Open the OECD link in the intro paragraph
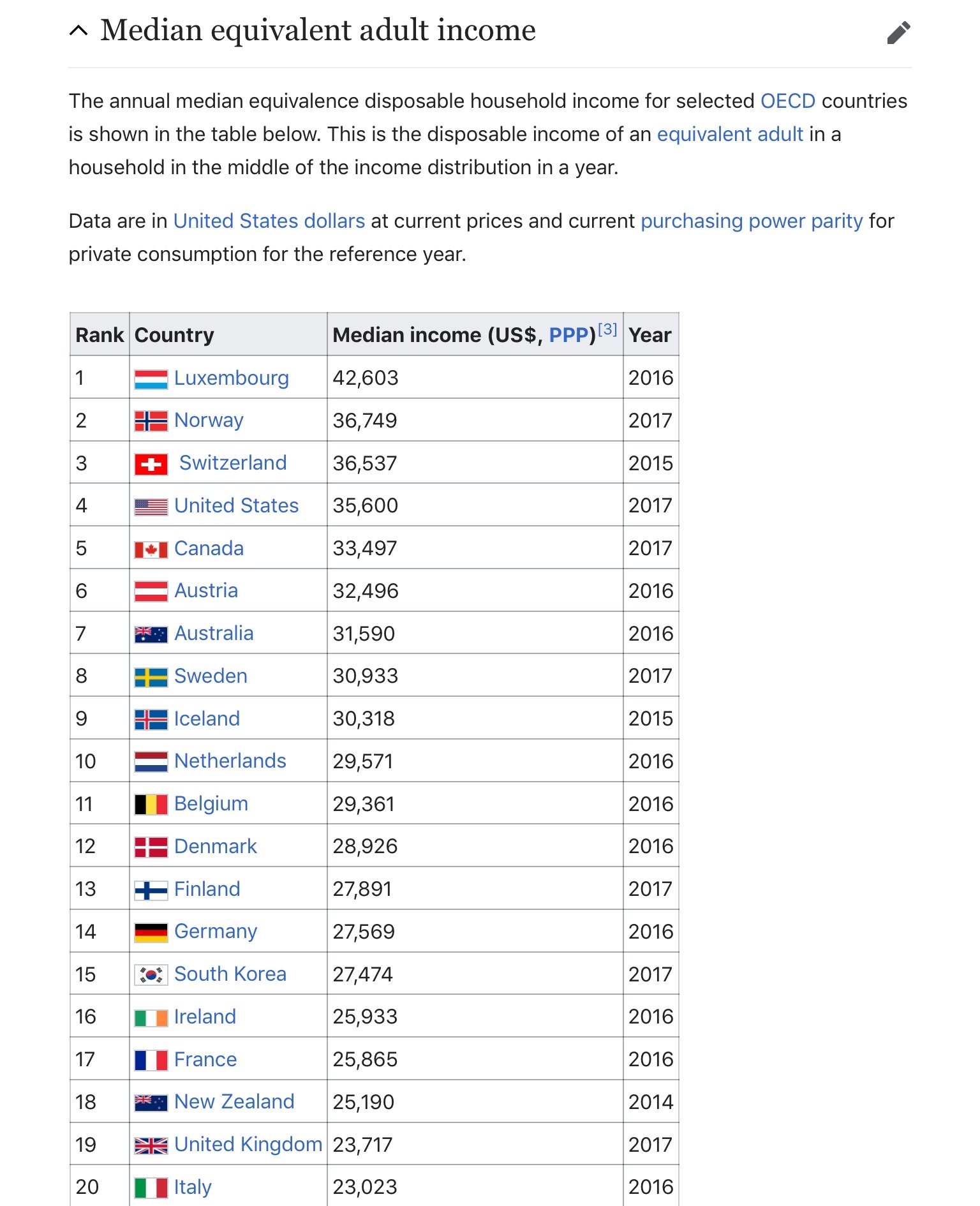Viewport: 980px width, 1206px height. coord(788,101)
